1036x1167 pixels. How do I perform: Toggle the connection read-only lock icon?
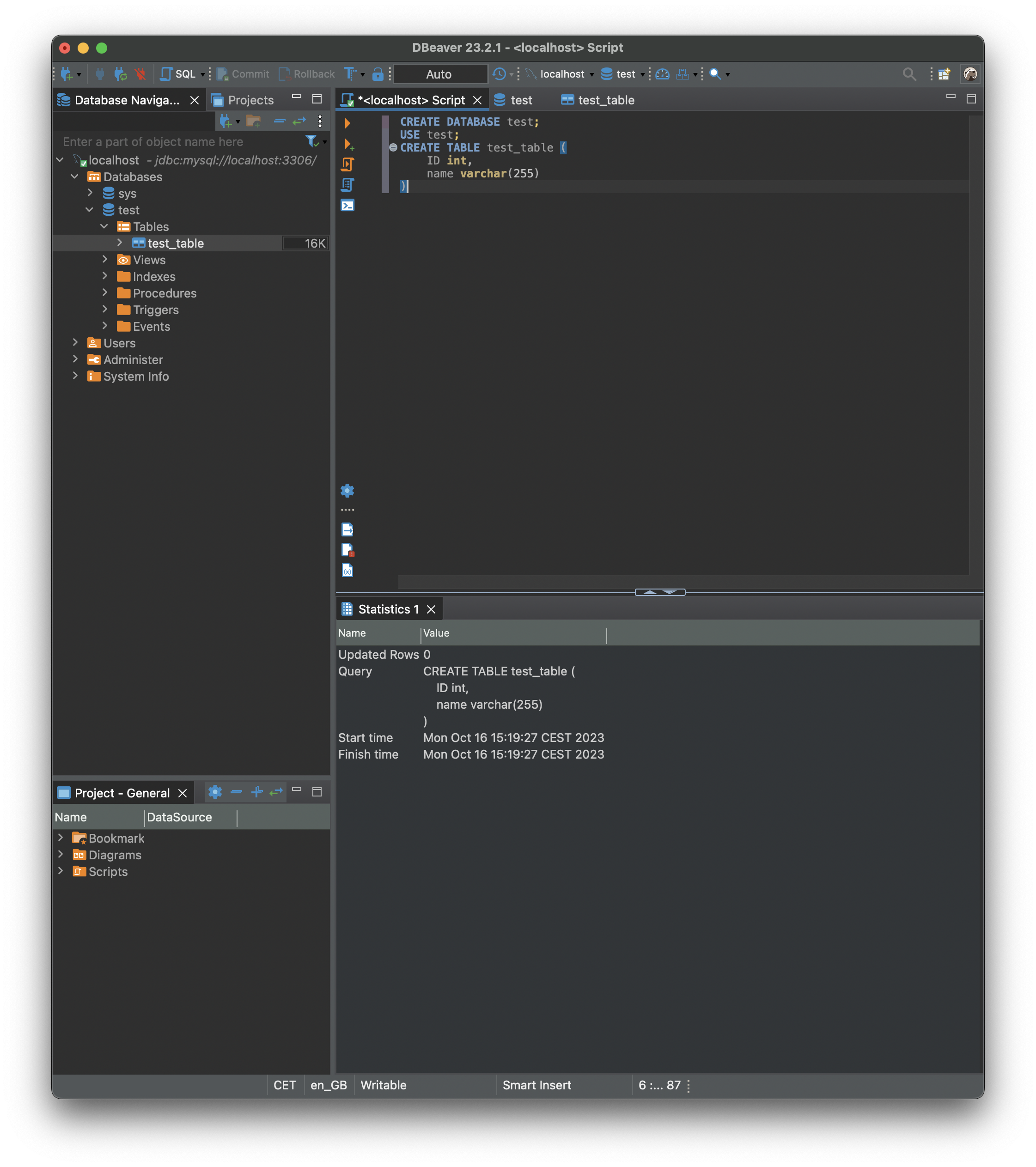[378, 74]
